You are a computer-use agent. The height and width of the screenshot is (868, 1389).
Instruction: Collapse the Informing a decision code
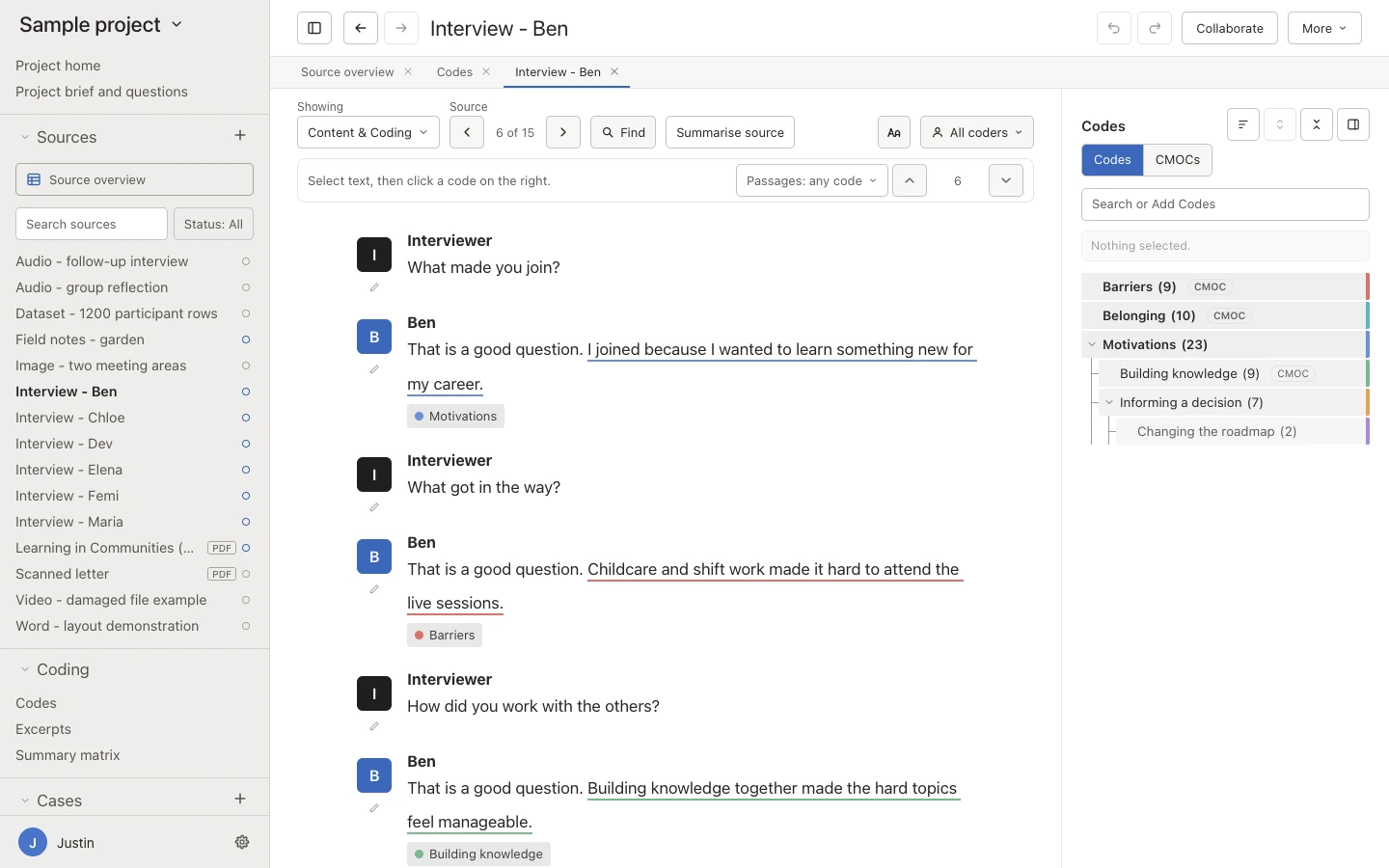(x=1109, y=402)
